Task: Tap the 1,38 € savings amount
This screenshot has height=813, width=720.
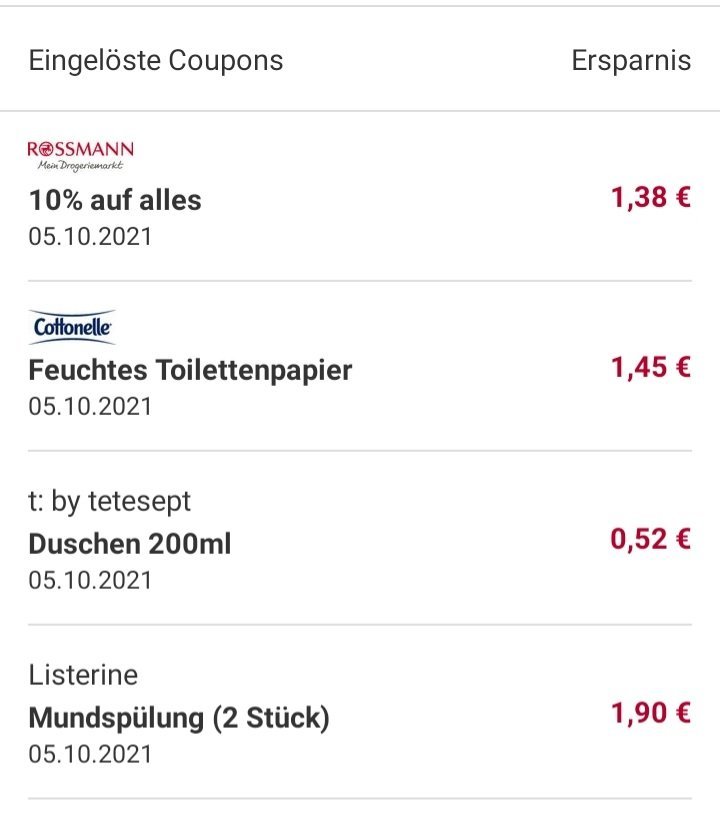Action: point(651,198)
